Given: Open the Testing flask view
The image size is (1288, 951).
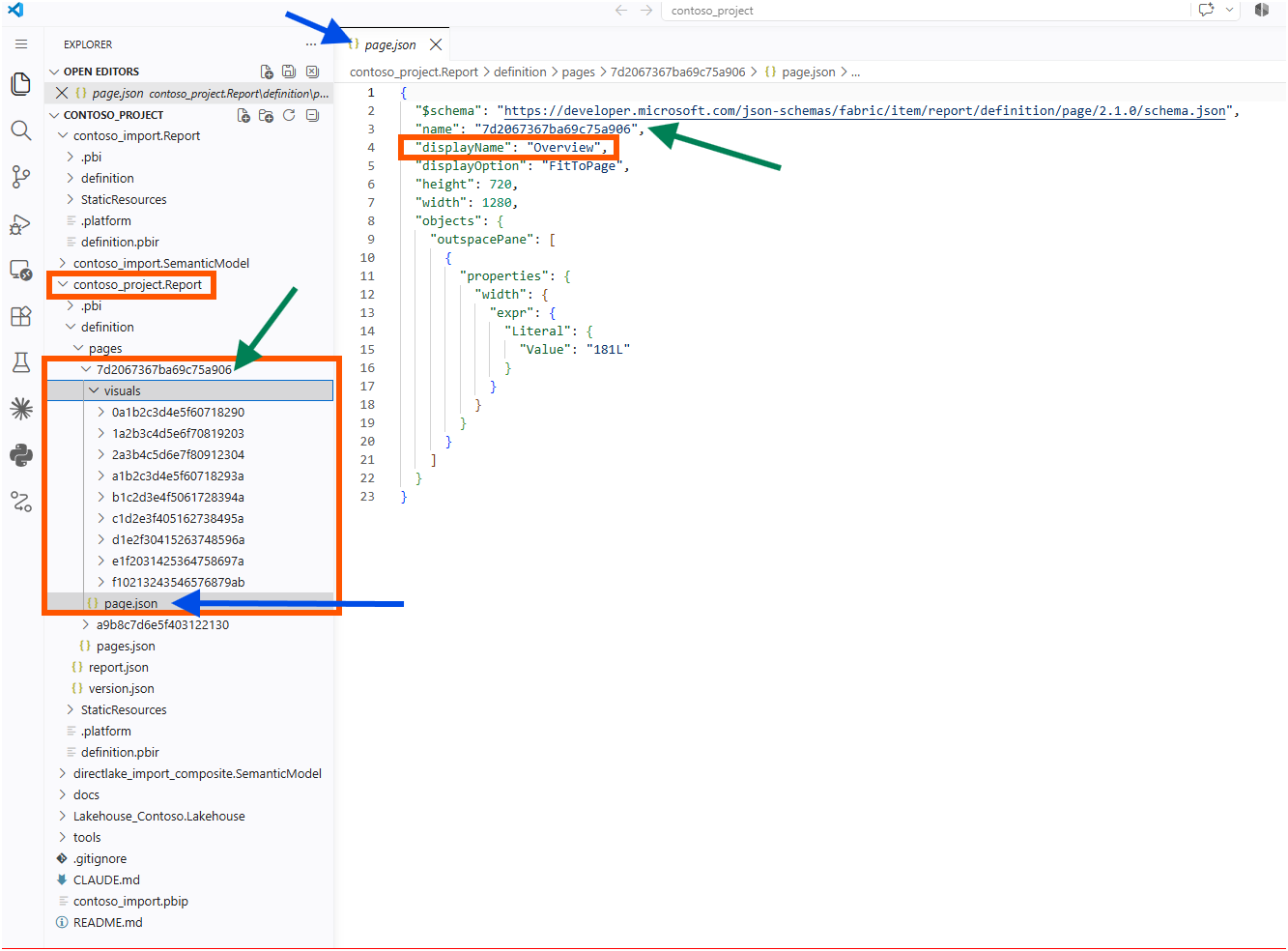Looking at the screenshot, I should coord(20,362).
